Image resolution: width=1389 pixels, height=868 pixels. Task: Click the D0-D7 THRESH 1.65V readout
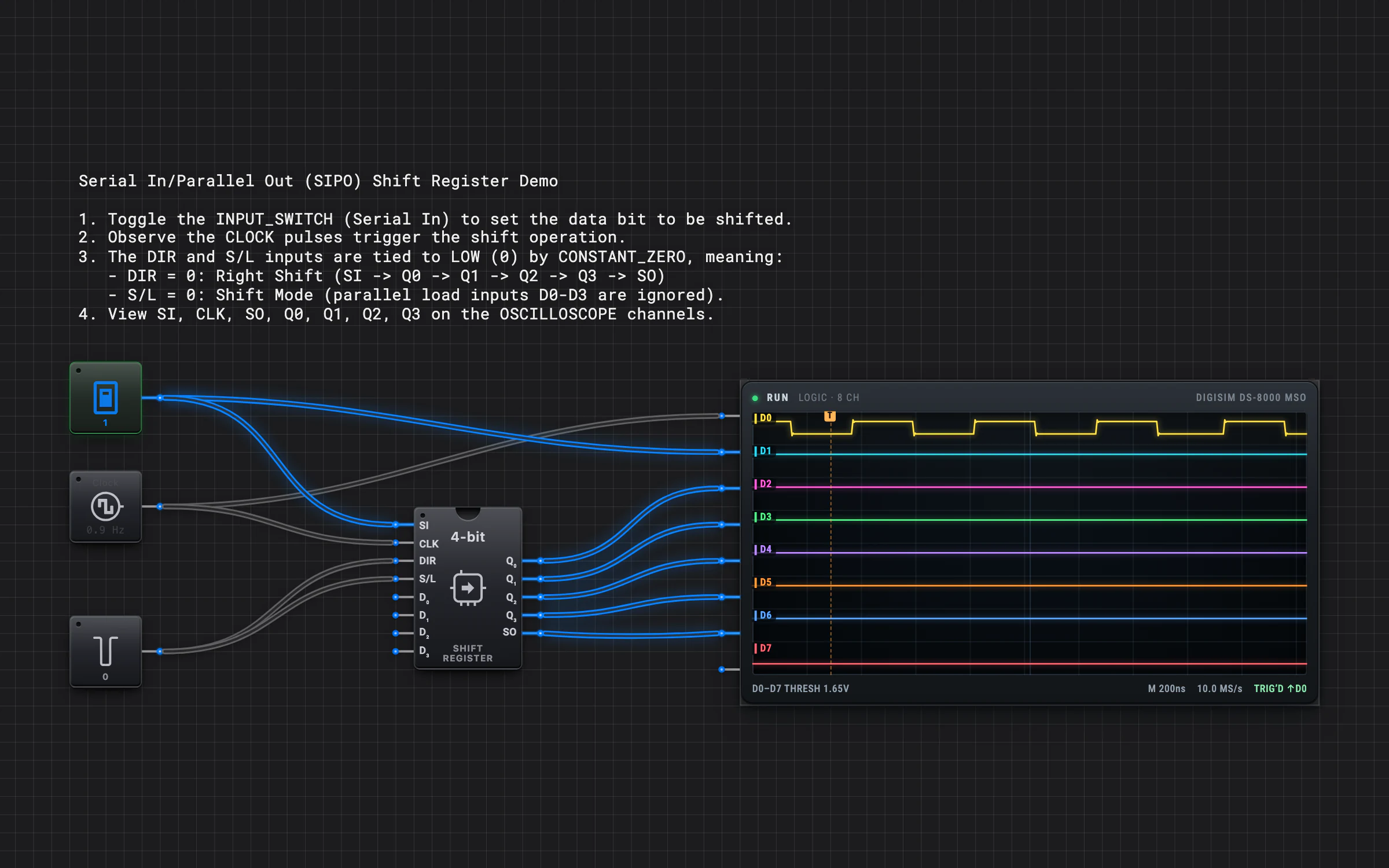click(x=800, y=689)
